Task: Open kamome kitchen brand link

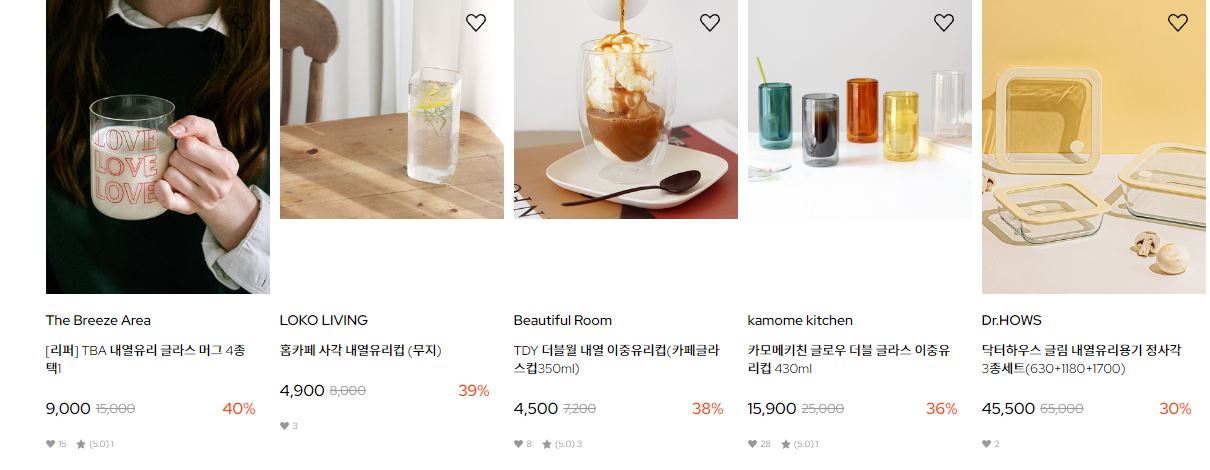Action: [x=800, y=320]
